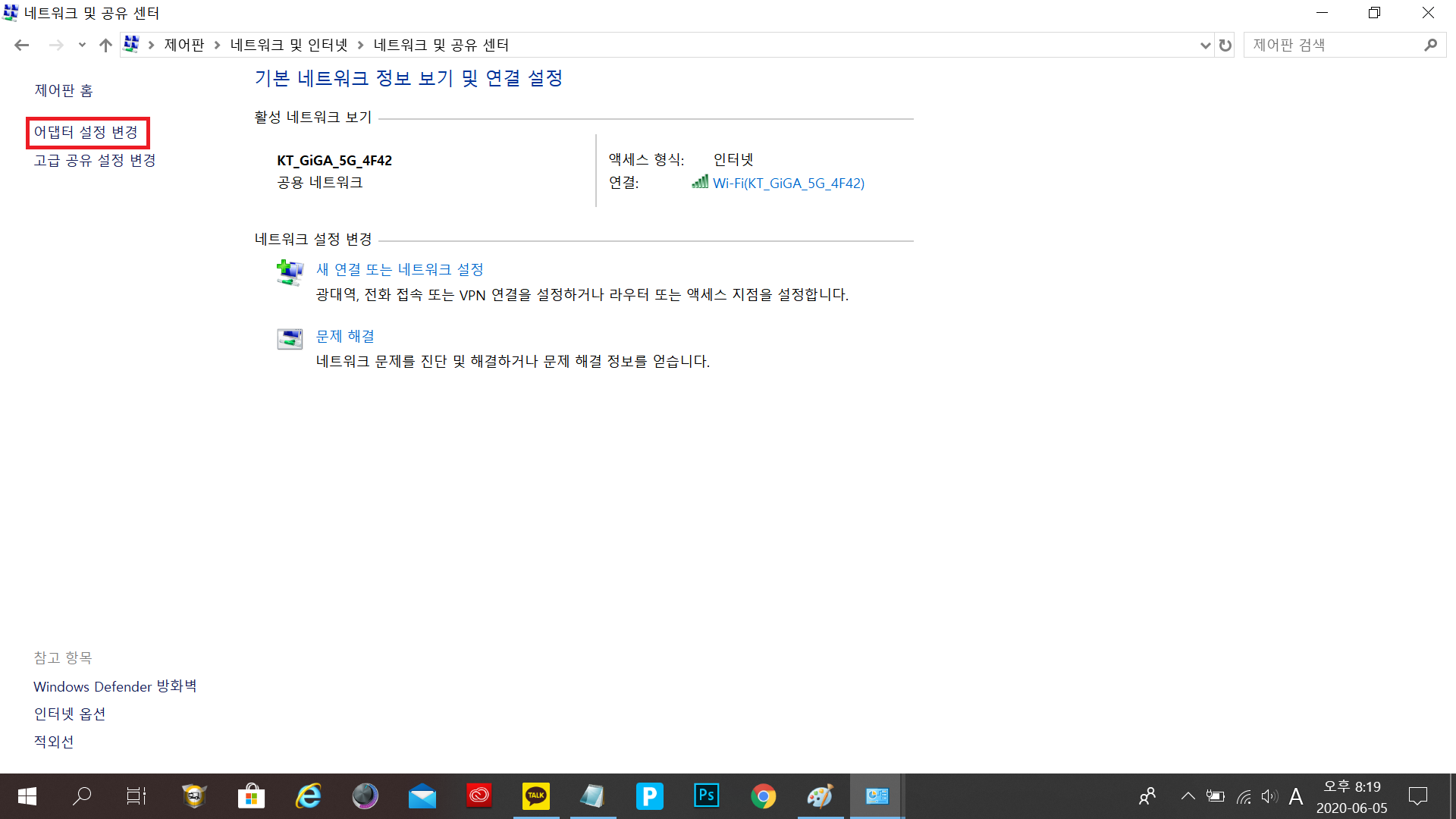Open Windows Defender 방화벽 link
Image resolution: width=1456 pixels, height=819 pixels.
tap(115, 686)
